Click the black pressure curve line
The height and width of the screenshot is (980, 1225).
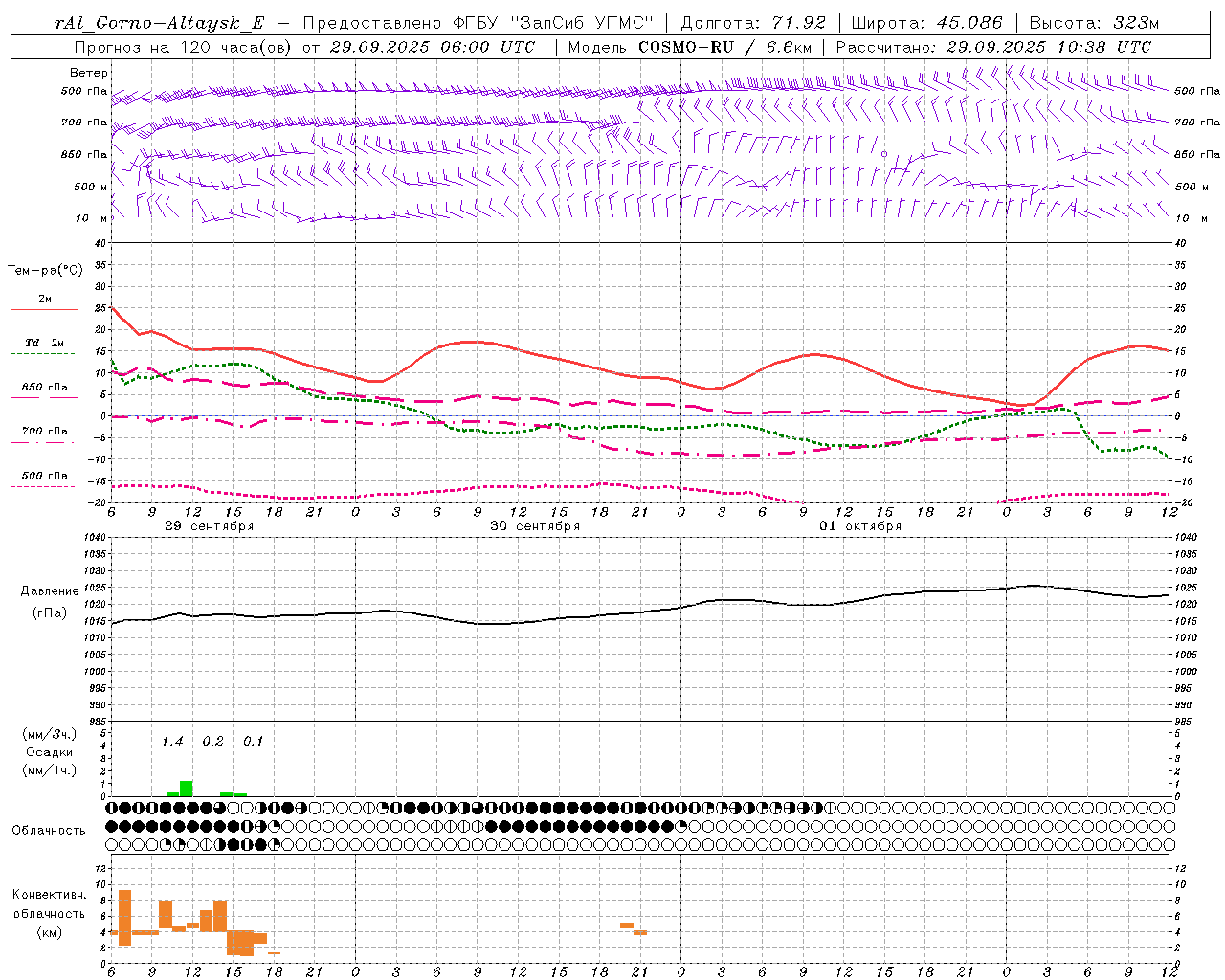[x=641, y=612]
